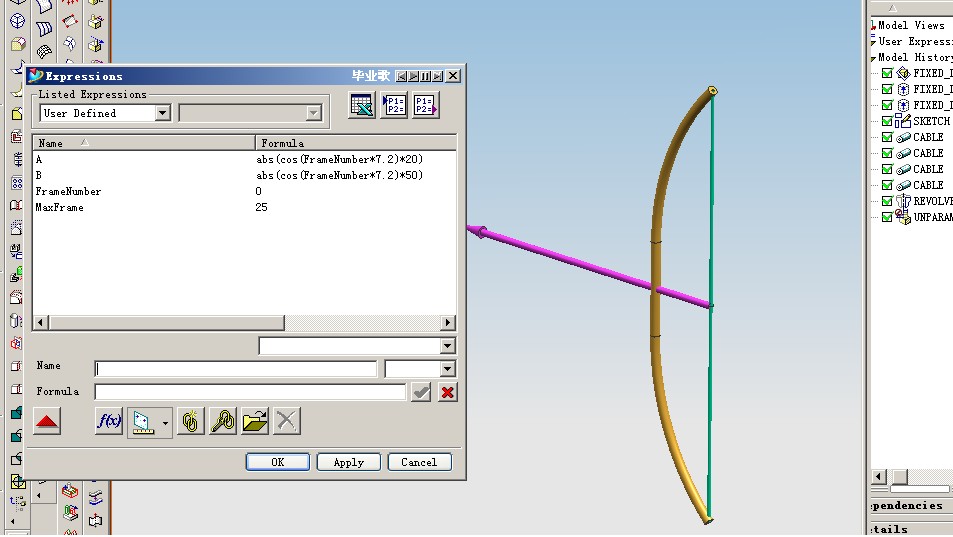This screenshot has width=953, height=537.
Task: Click the open referenced parts folder icon
Action: click(255, 422)
